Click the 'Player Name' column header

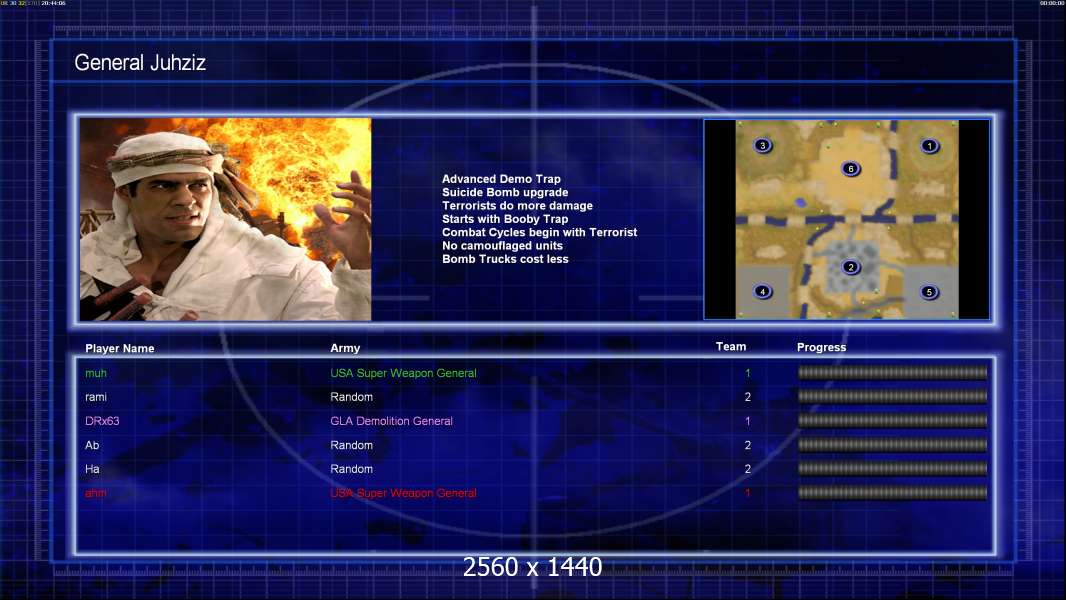pyautogui.click(x=120, y=348)
